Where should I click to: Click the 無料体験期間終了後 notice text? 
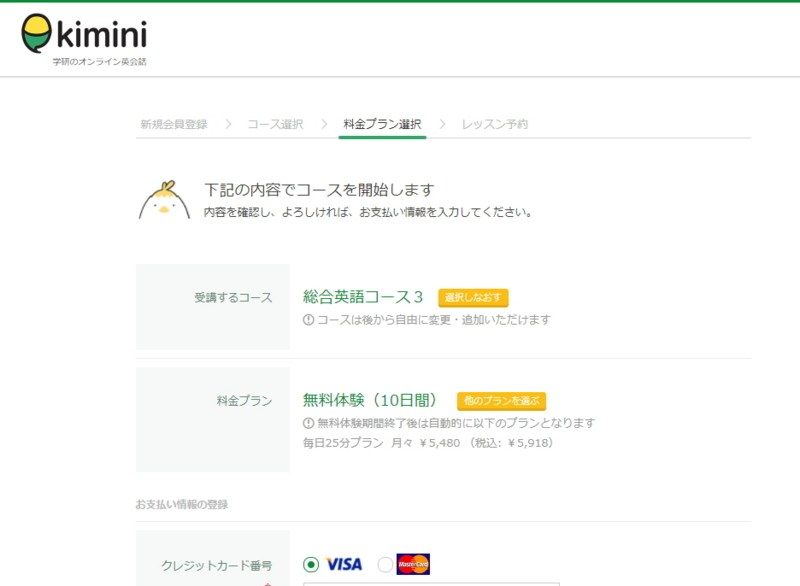456,423
